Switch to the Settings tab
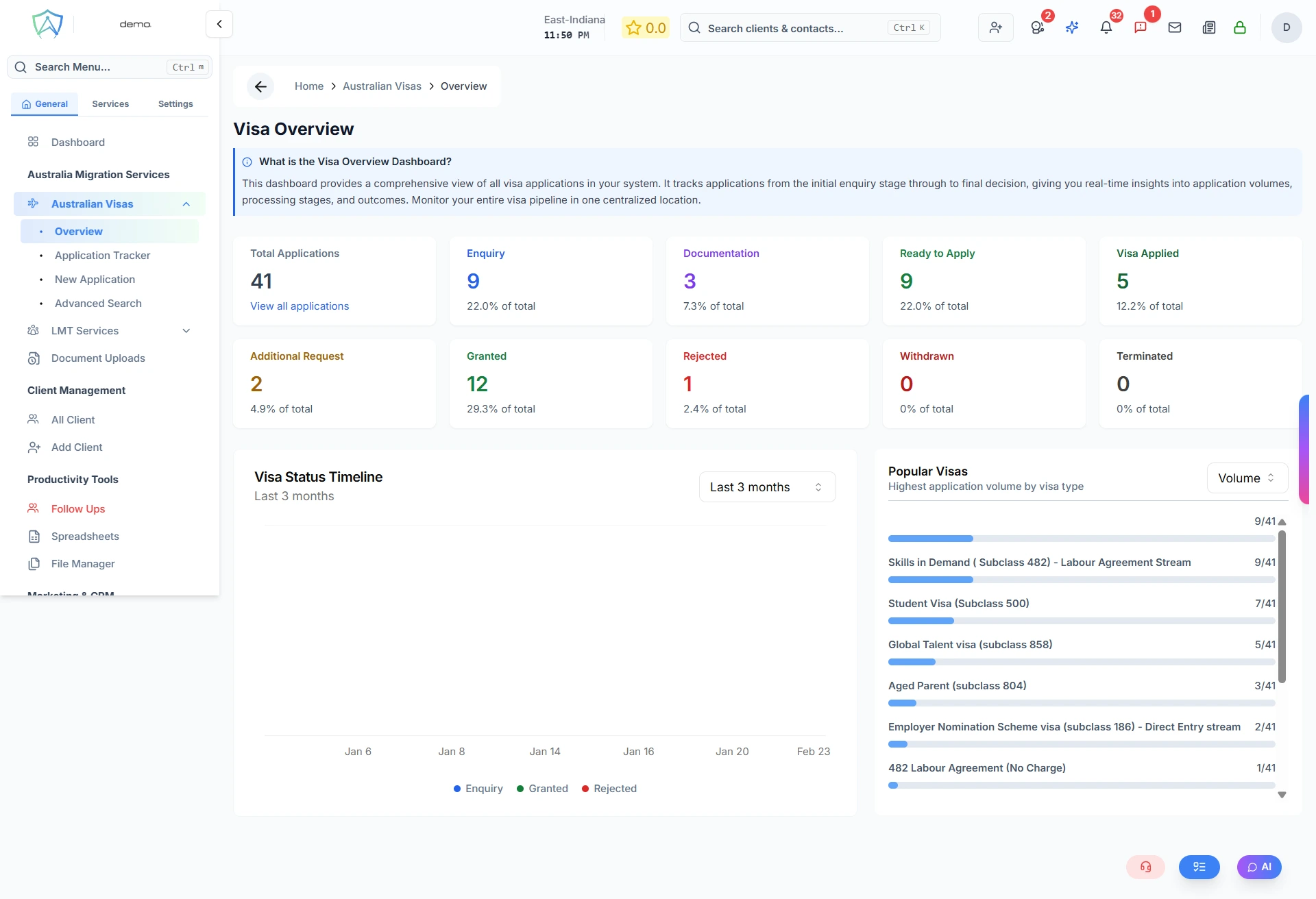 click(175, 103)
